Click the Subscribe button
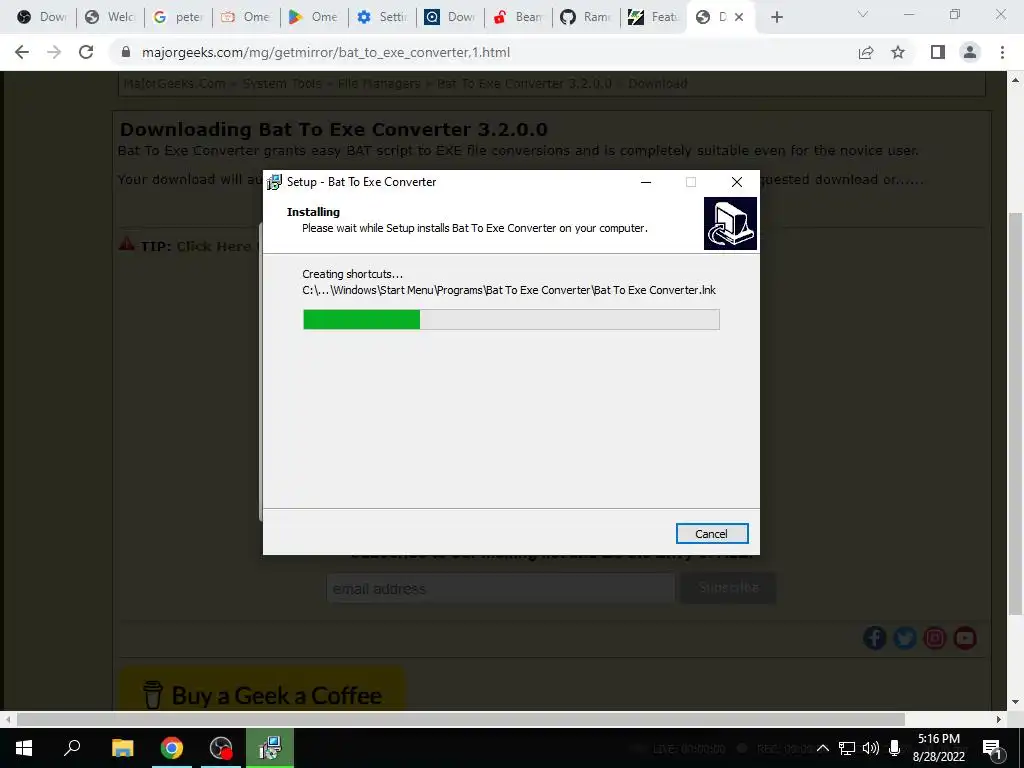The width and height of the screenshot is (1024, 768). tap(728, 588)
